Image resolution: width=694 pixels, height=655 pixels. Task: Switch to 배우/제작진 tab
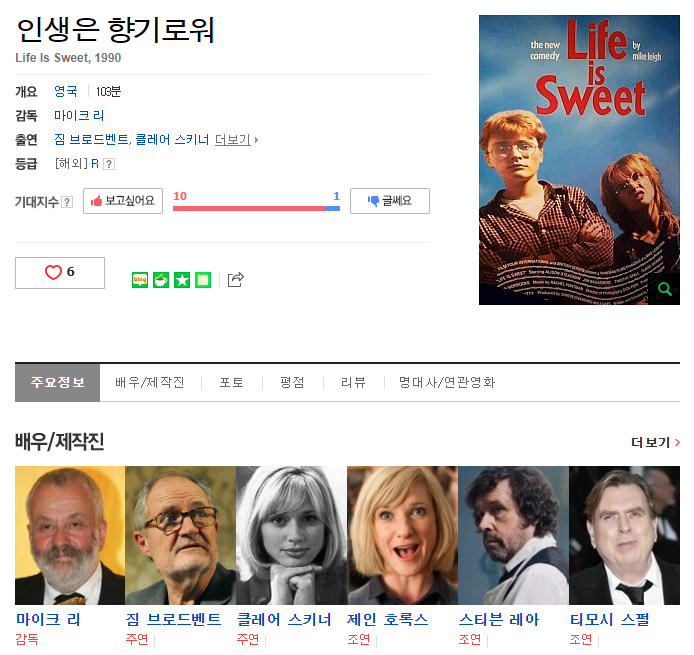pos(150,382)
